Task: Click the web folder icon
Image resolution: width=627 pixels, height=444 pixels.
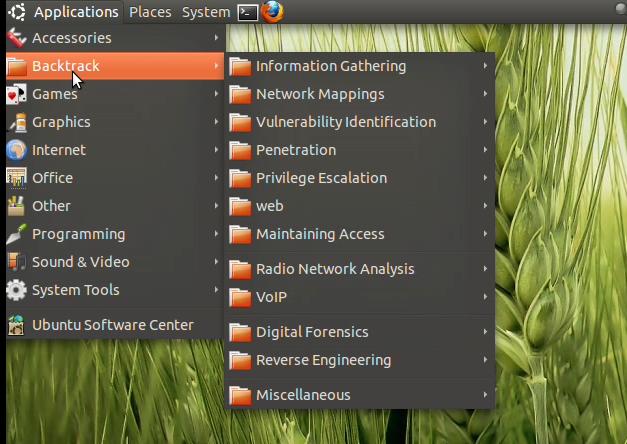Action: (x=240, y=206)
